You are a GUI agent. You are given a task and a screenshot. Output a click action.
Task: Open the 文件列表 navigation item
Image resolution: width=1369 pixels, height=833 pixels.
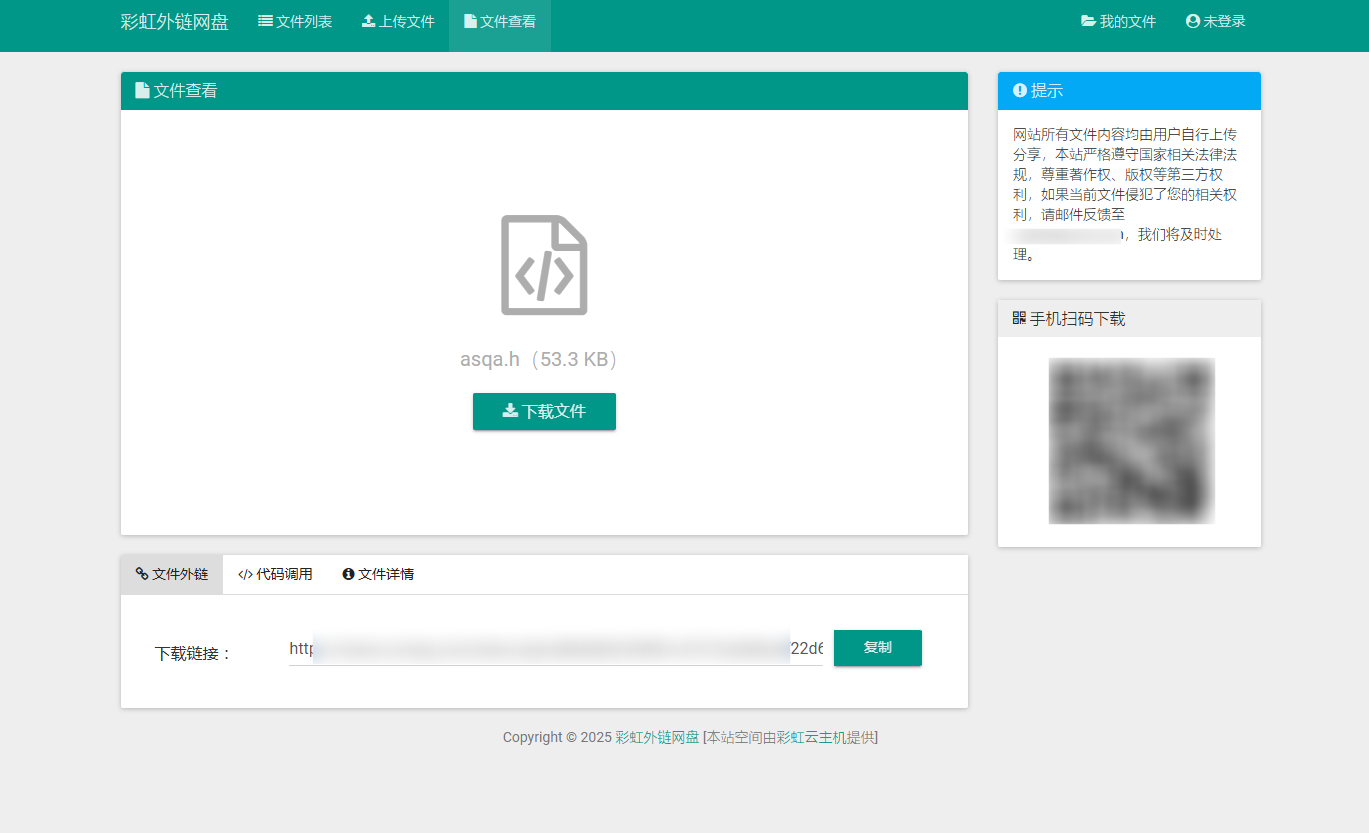(295, 22)
